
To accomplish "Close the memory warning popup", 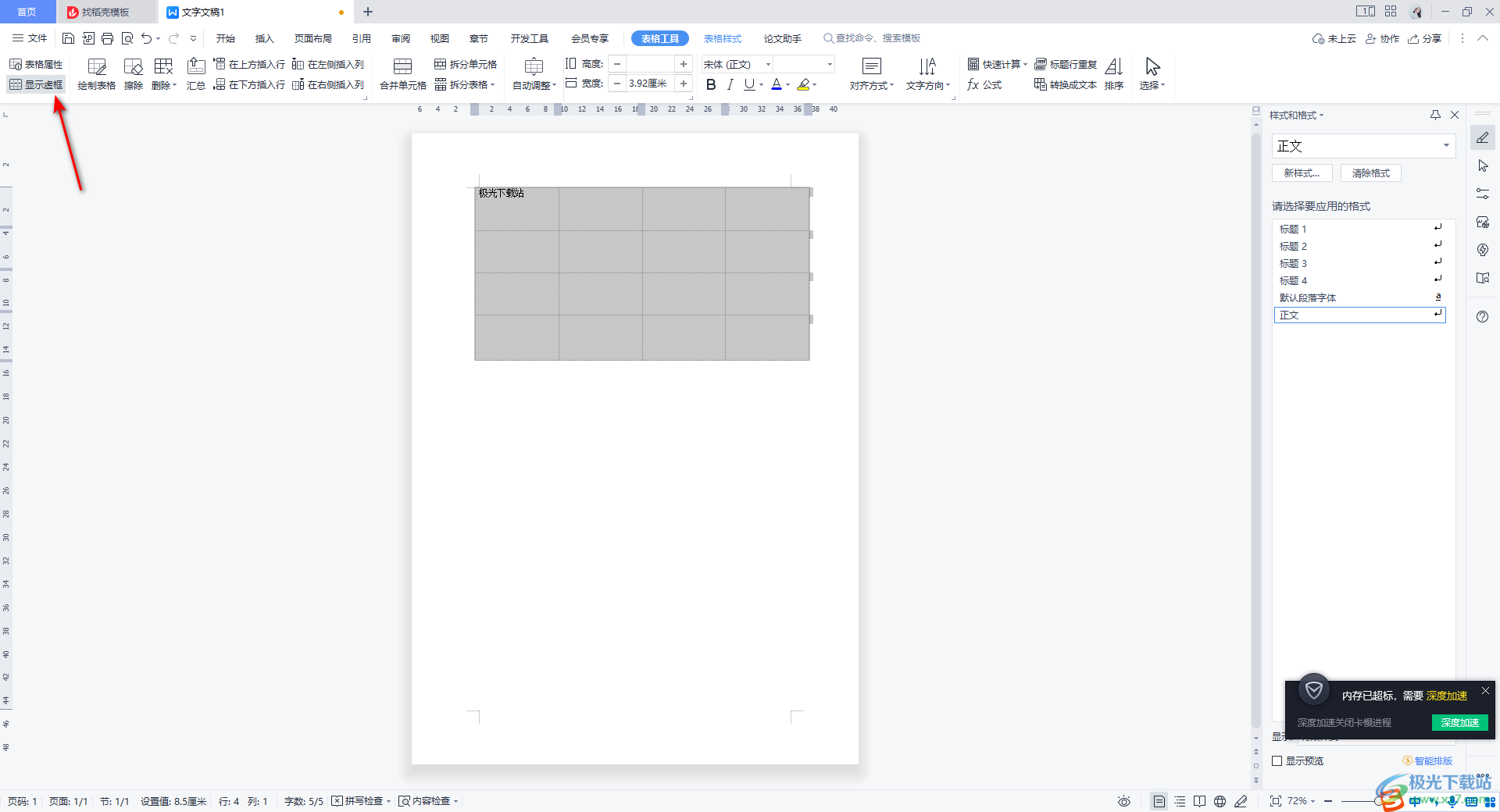I will tap(1485, 690).
